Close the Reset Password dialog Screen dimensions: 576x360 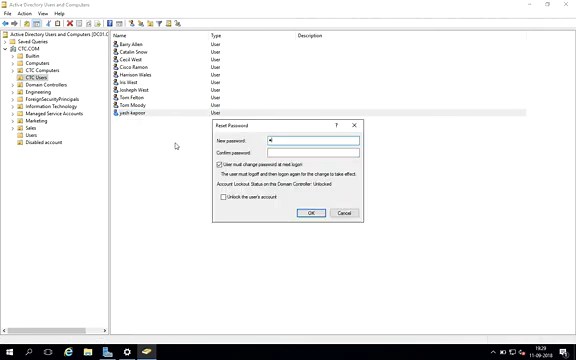(354, 125)
